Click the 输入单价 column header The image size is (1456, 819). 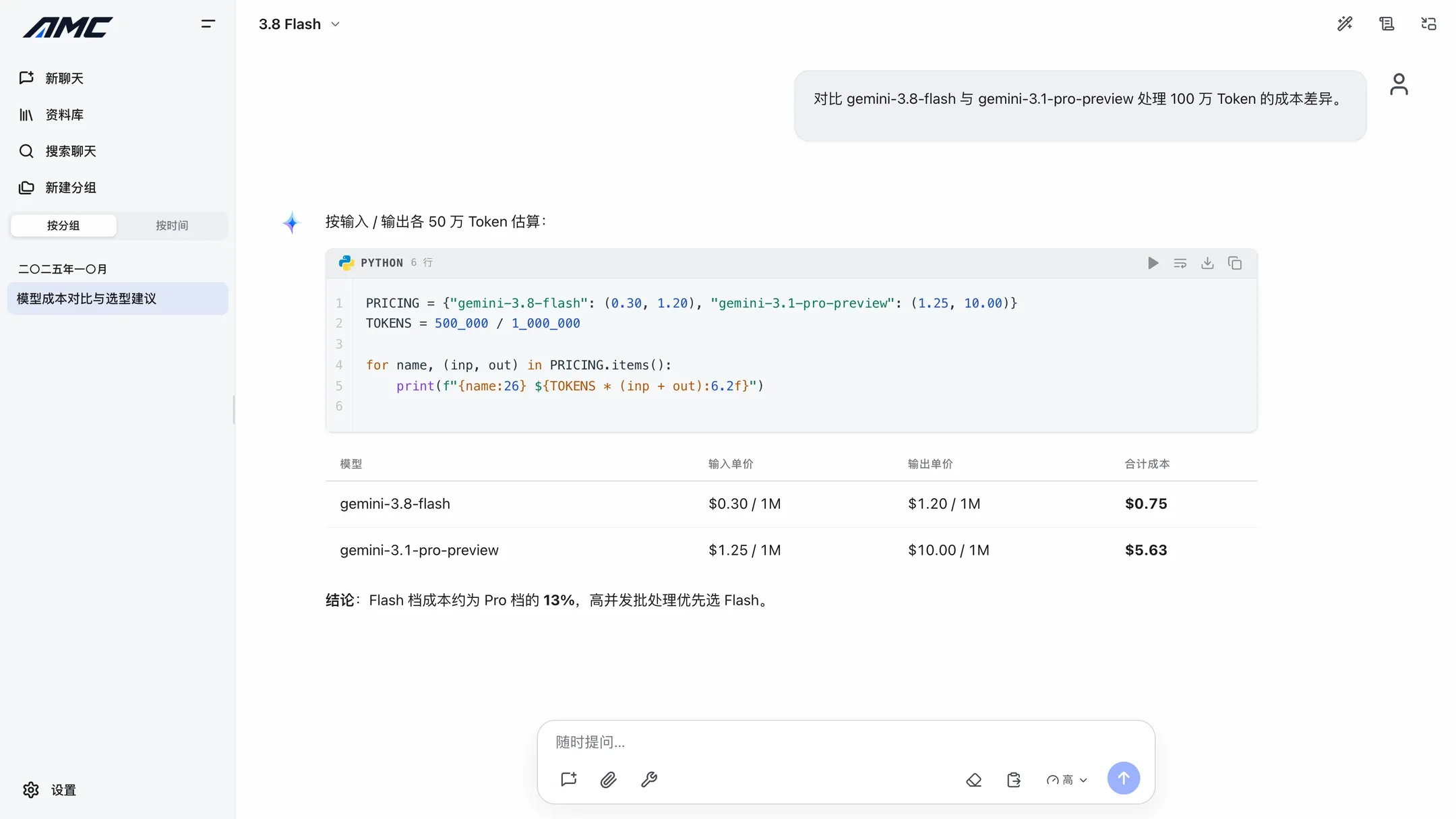pyautogui.click(x=731, y=464)
